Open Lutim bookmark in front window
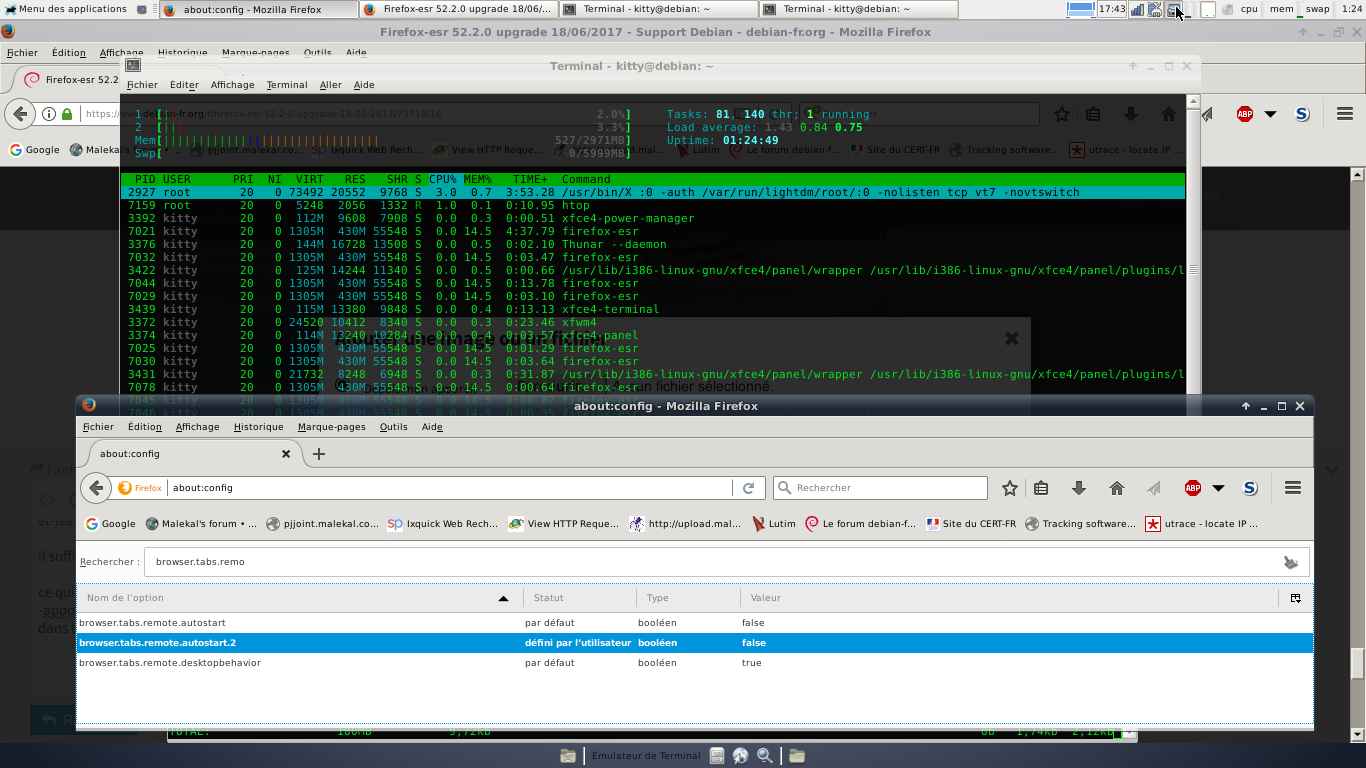 [774, 524]
